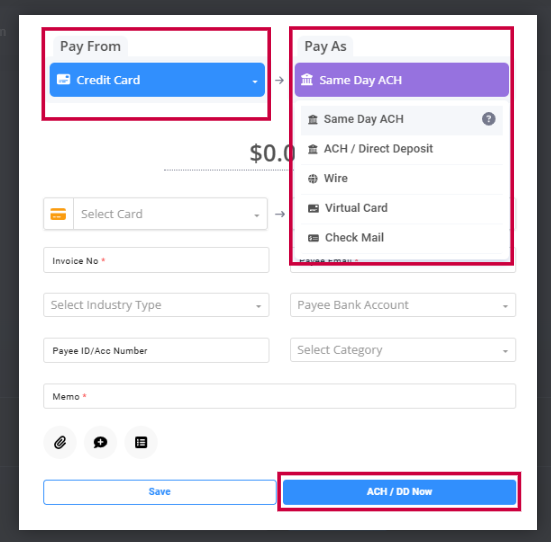Click the bank icon on purple Same Day ACH header
This screenshot has width=551, height=542.
tap(307, 80)
